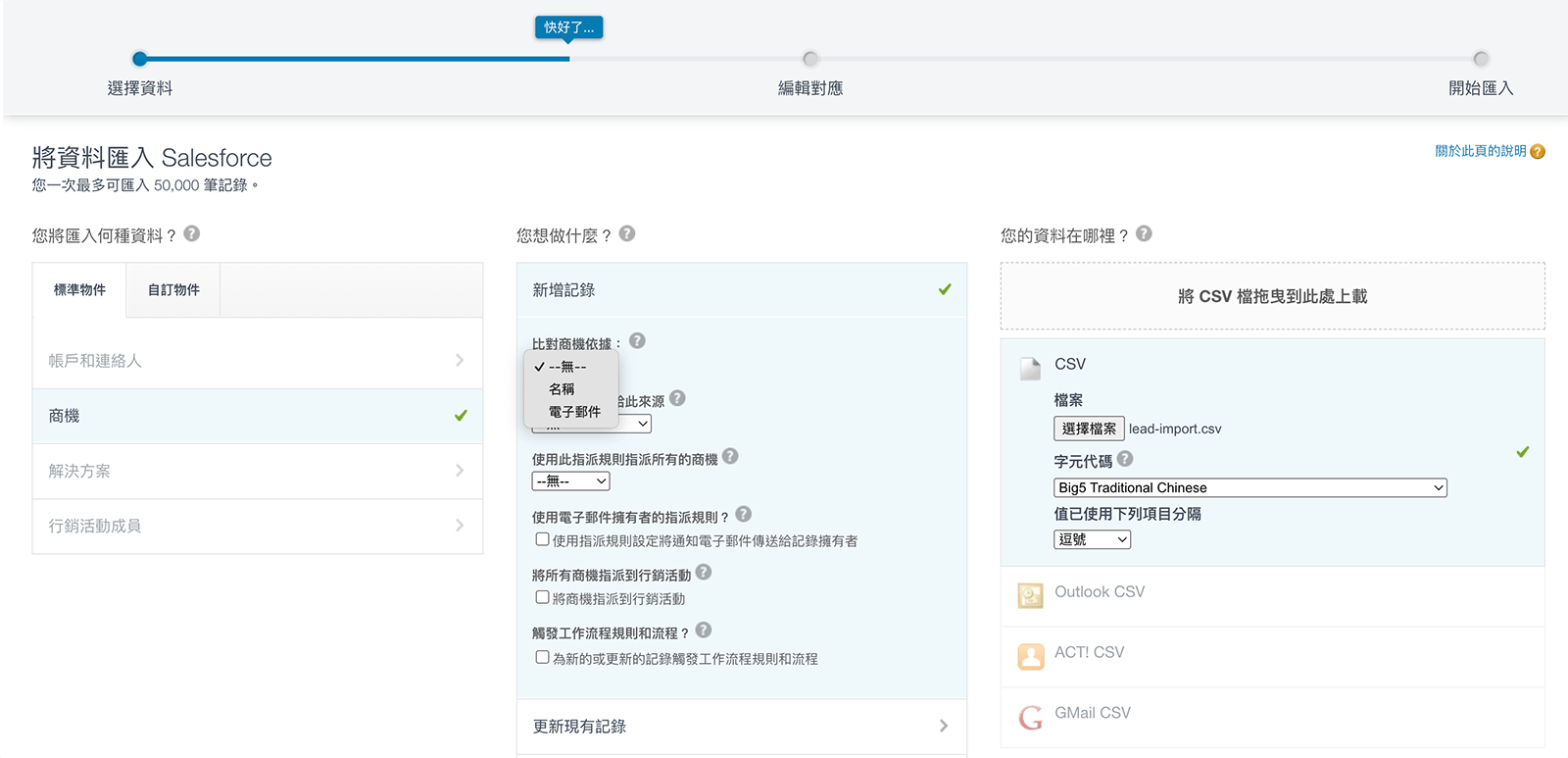Viewport: 1568px width, 758px height.
Task: Click 新增記錄 section header
Action: pyautogui.click(x=742, y=290)
